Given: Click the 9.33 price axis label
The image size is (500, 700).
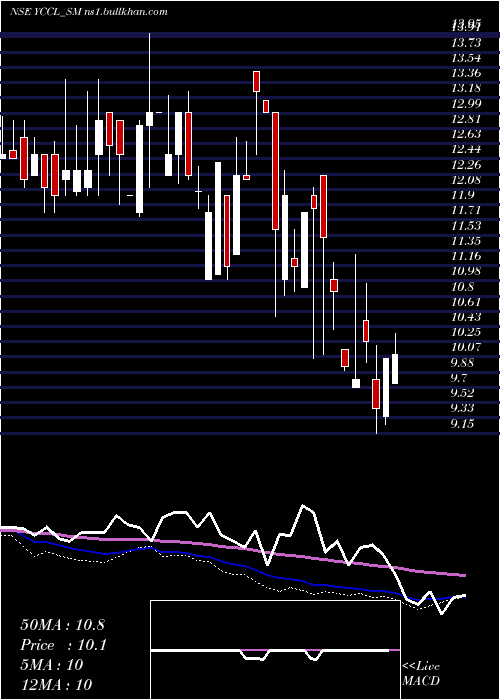Looking at the screenshot, I should click(x=464, y=408).
